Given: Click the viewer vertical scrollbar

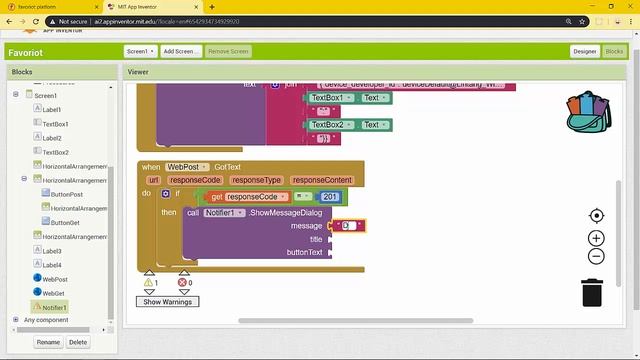Looking at the screenshot, I should pos(618,233).
